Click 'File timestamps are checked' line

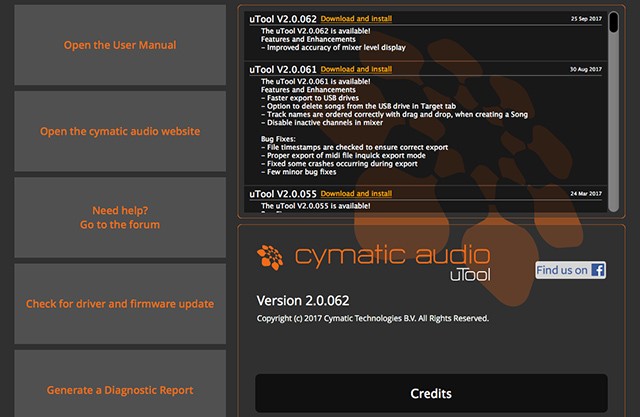point(355,147)
